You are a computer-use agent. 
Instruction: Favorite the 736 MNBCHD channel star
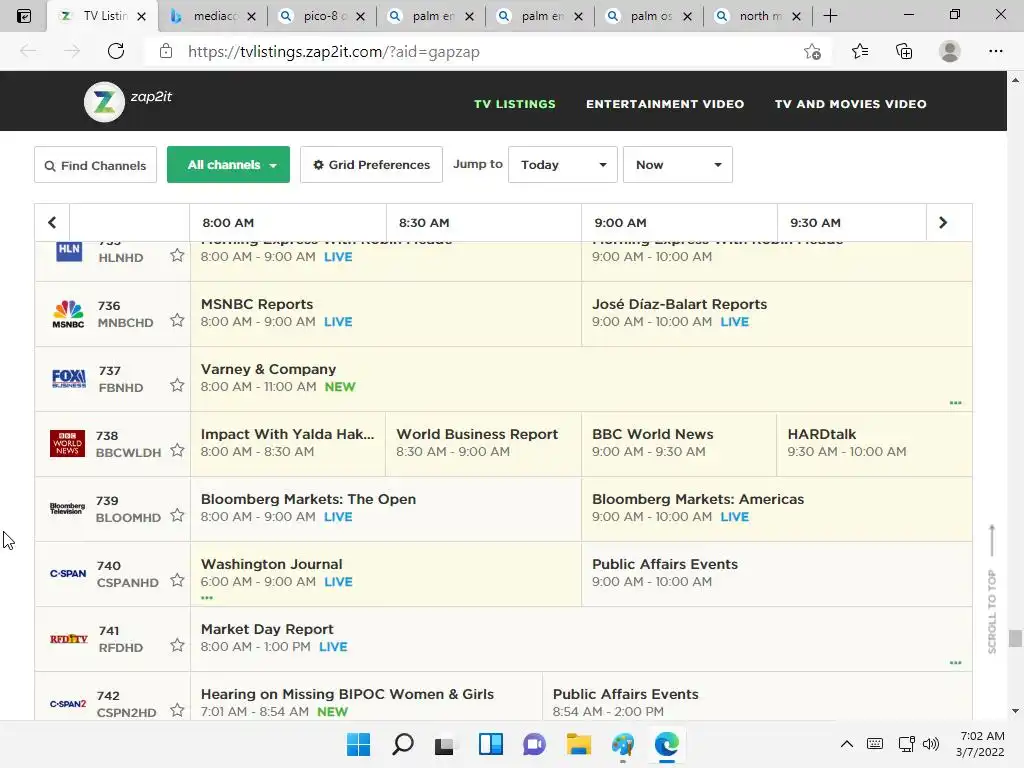click(177, 320)
